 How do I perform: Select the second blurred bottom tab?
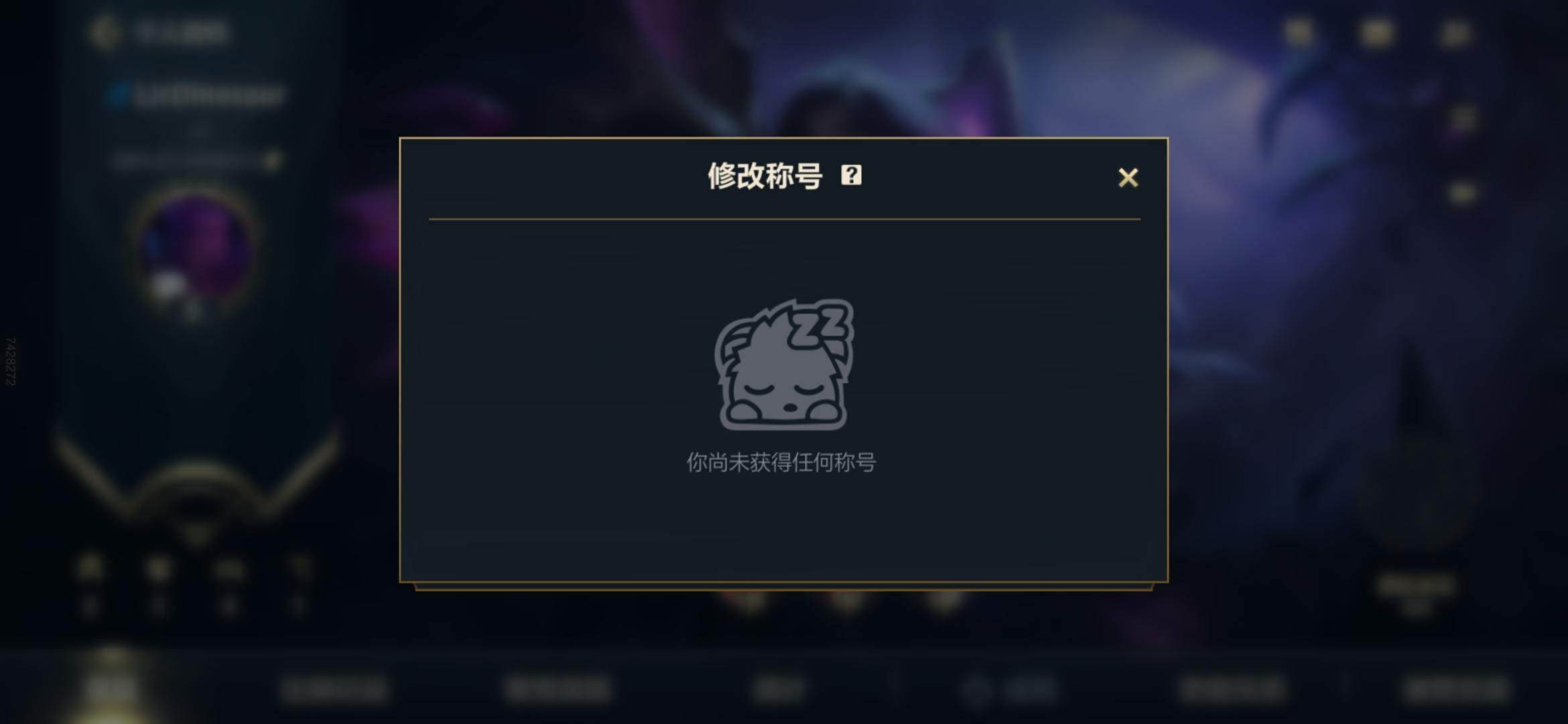tap(335, 689)
